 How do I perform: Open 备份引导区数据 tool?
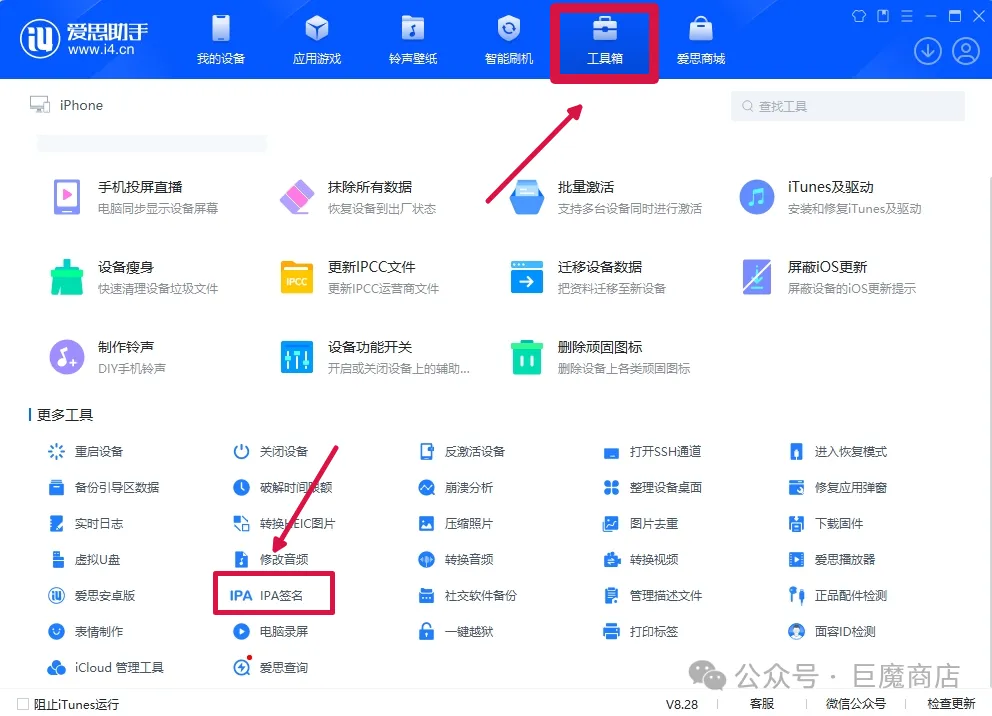click(104, 488)
